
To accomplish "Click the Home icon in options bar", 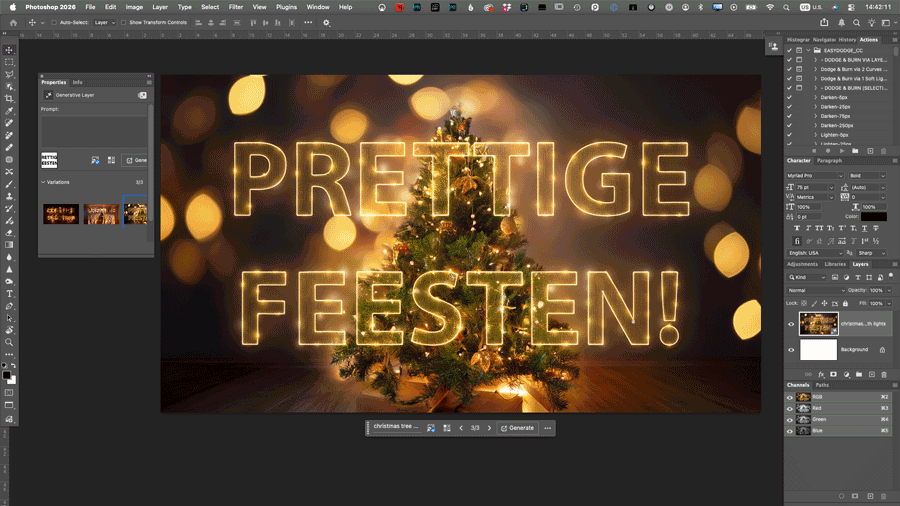I will click(13, 22).
